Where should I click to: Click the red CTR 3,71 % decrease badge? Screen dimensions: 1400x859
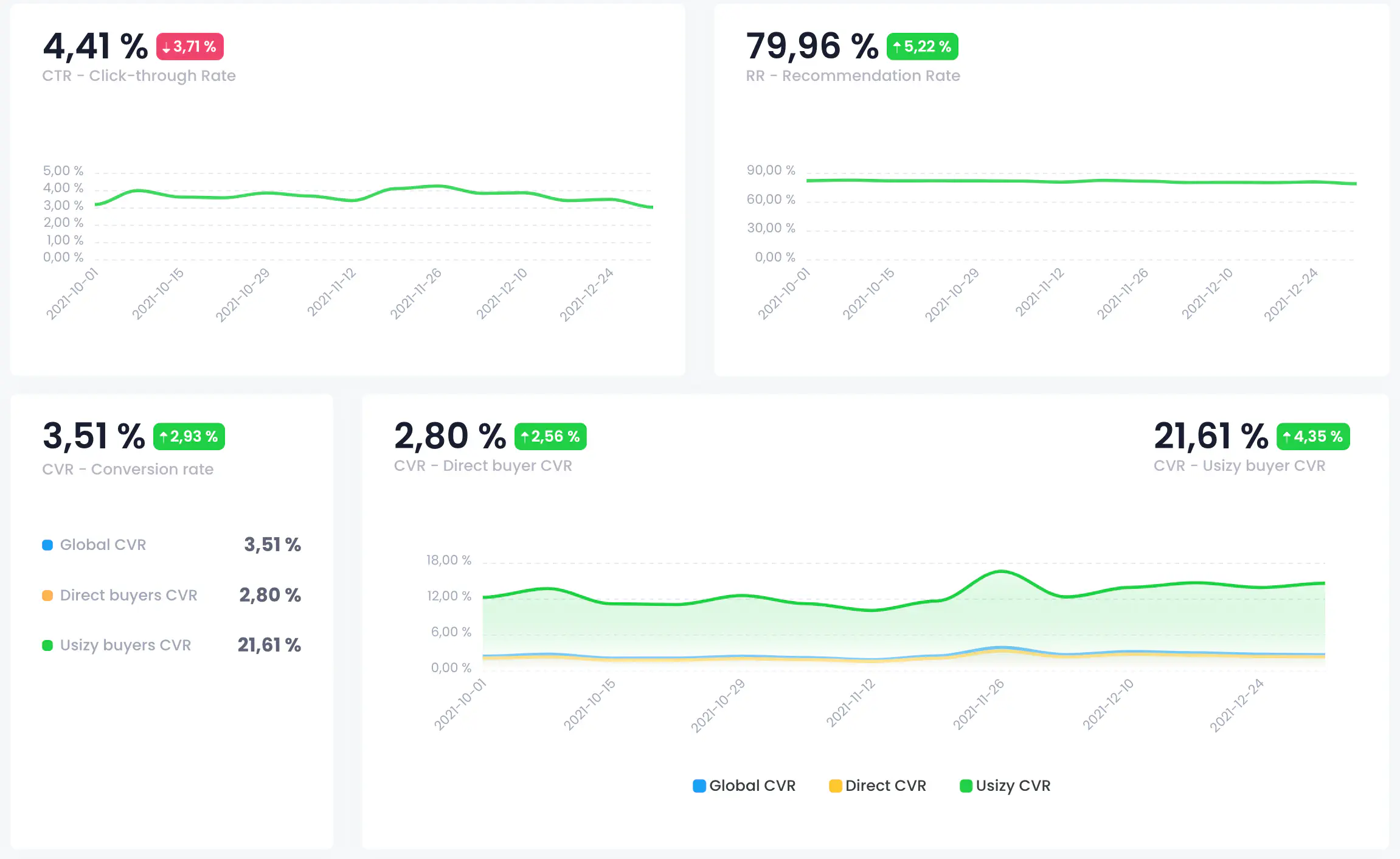pos(190,47)
